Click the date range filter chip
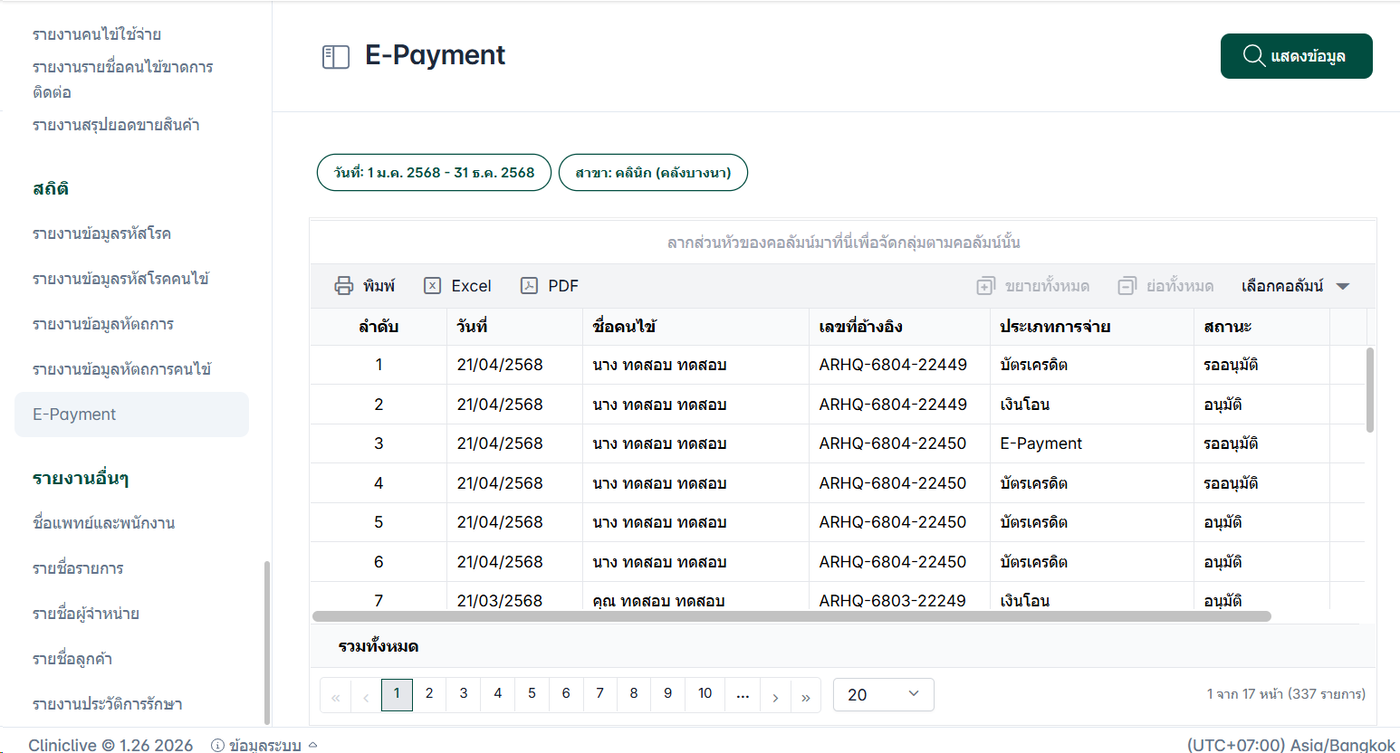This screenshot has width=1400, height=753. coord(434,172)
